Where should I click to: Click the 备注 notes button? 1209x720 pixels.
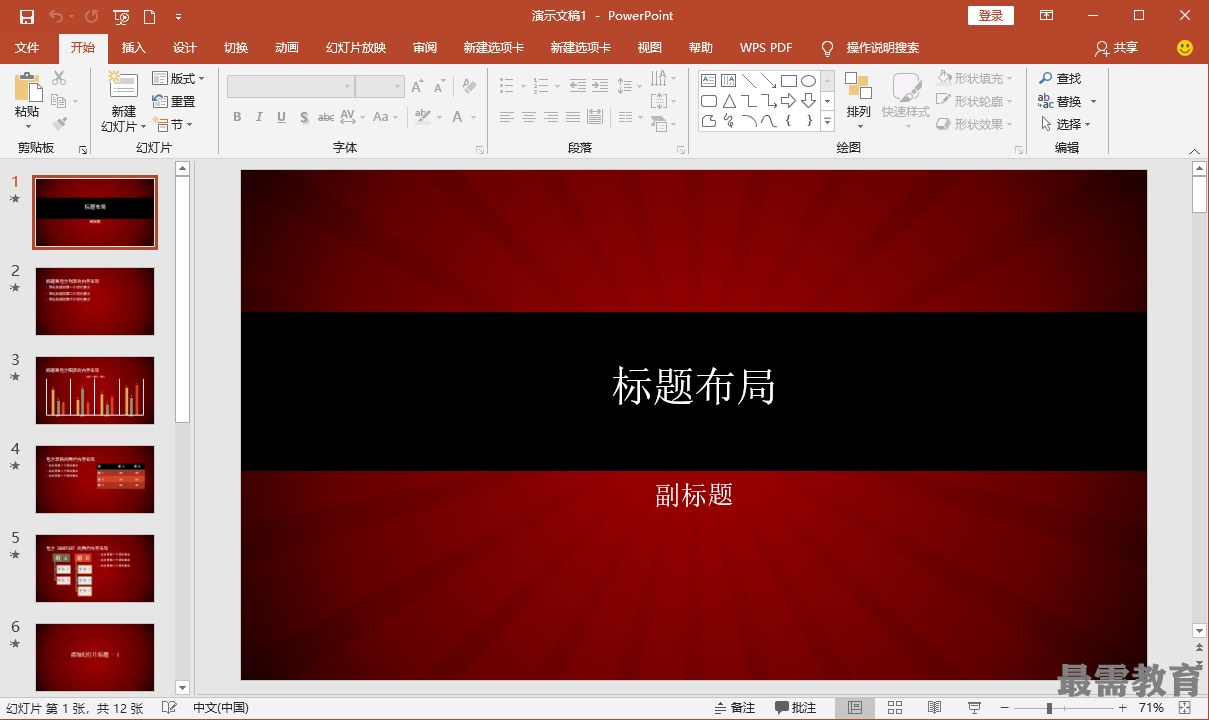click(735, 708)
